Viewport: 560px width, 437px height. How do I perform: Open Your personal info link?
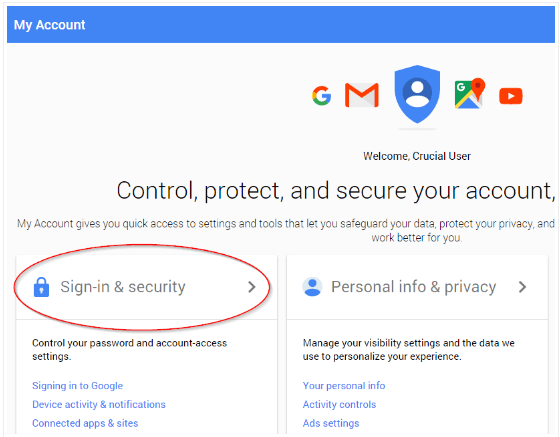click(x=344, y=386)
